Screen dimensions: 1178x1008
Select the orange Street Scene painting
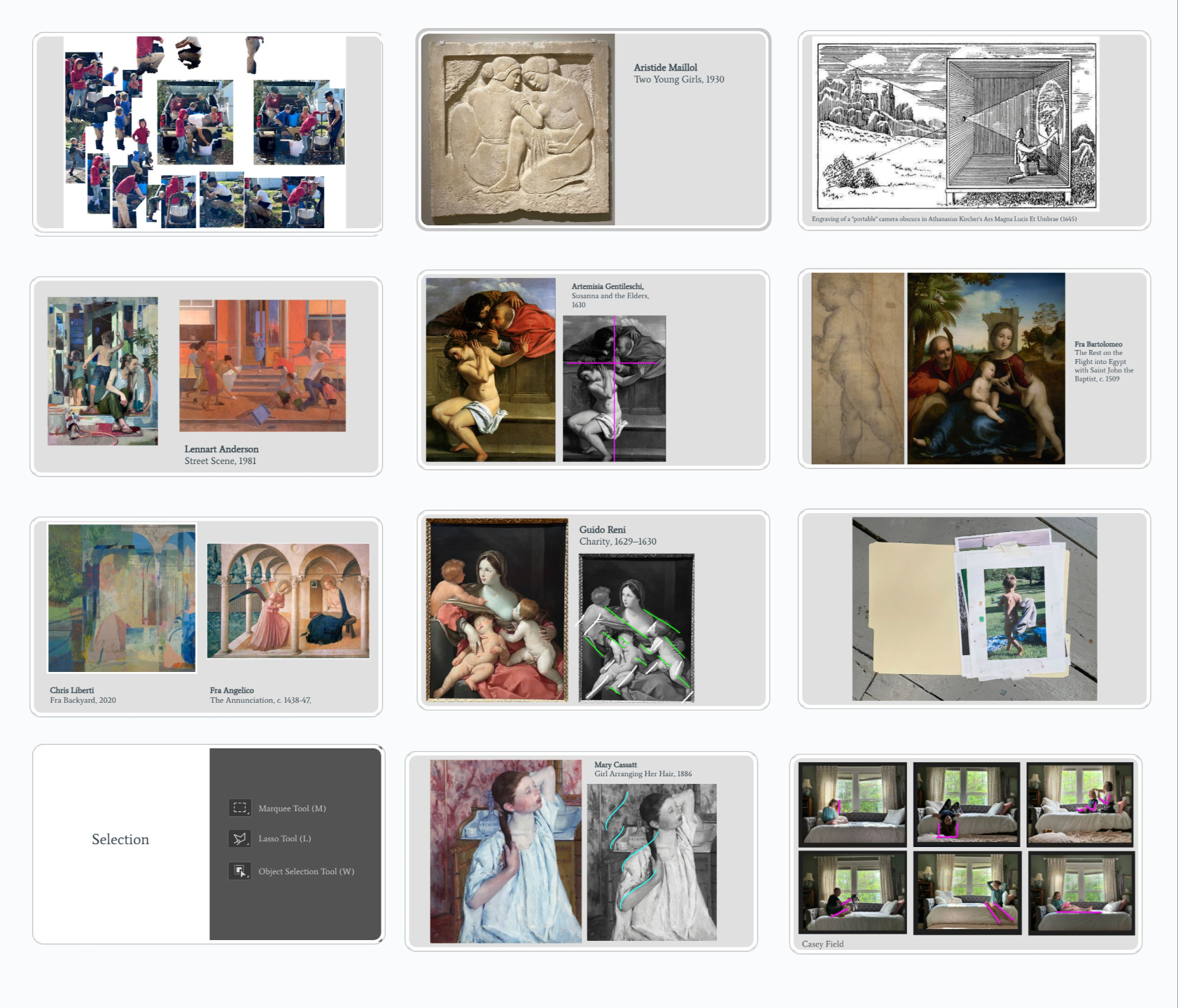pos(262,365)
